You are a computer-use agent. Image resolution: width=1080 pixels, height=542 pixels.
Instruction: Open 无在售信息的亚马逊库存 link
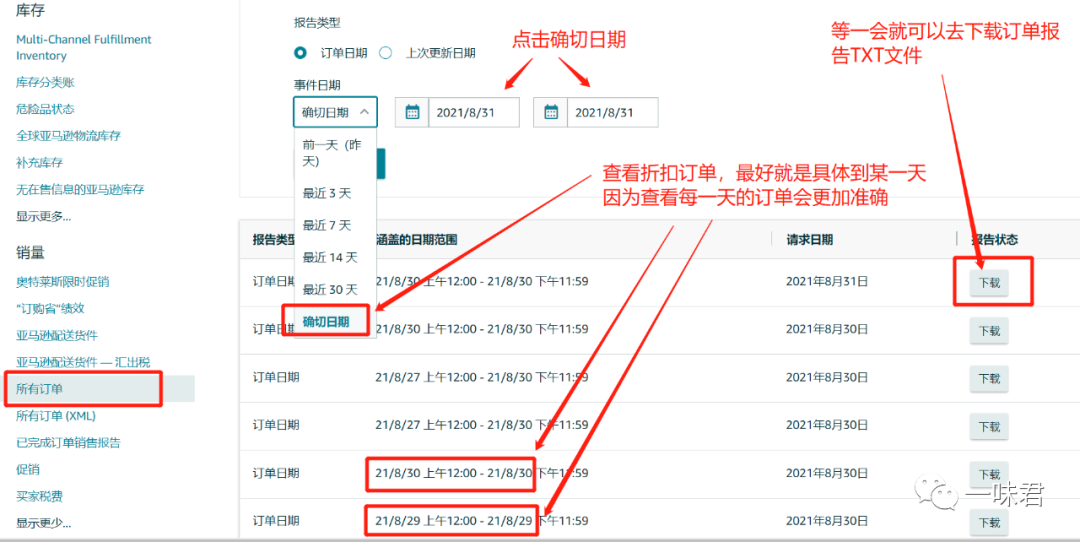pos(80,189)
